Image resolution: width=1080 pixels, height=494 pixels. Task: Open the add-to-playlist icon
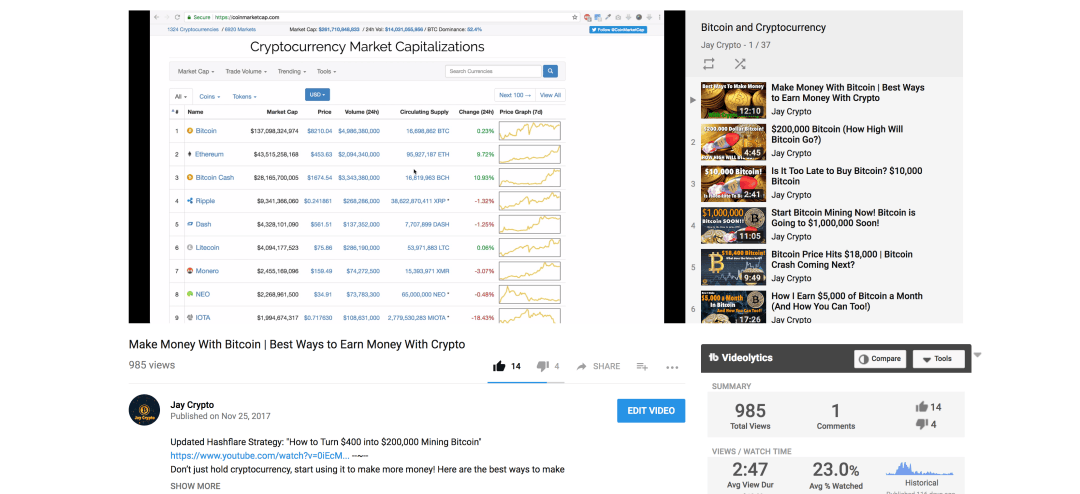point(642,367)
